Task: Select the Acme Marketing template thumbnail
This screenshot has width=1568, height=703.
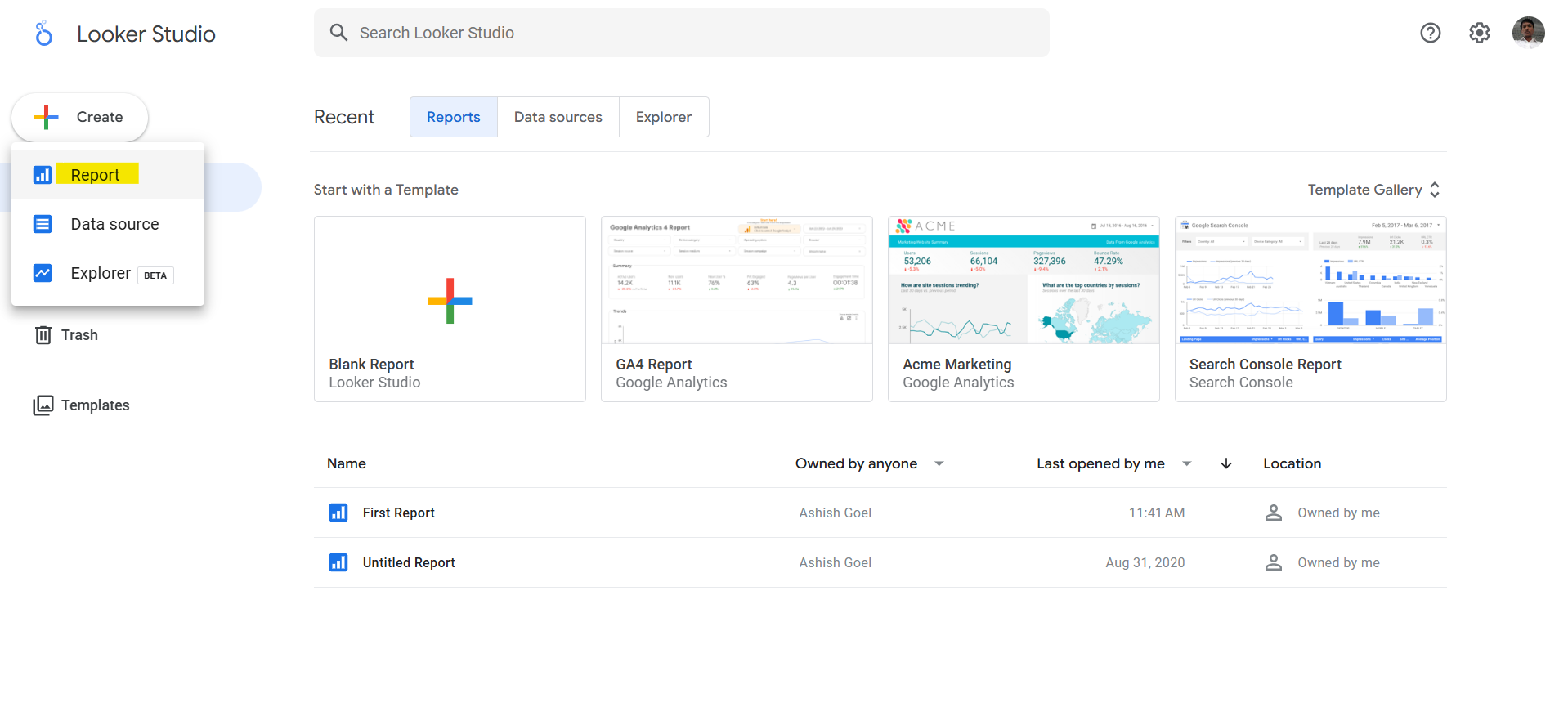Action: pyautogui.click(x=1023, y=280)
